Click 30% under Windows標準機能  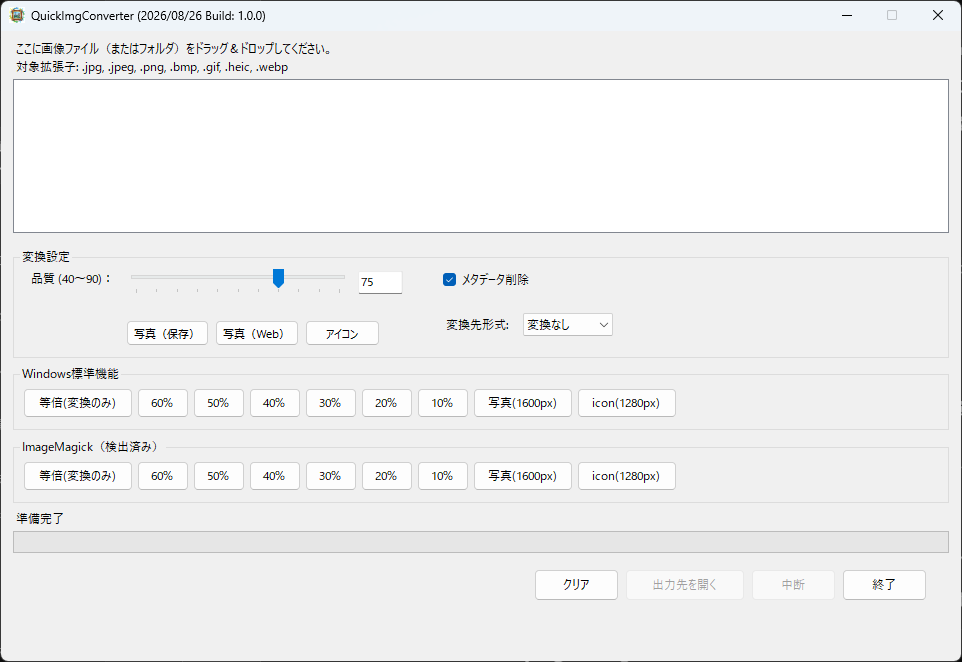pos(331,403)
